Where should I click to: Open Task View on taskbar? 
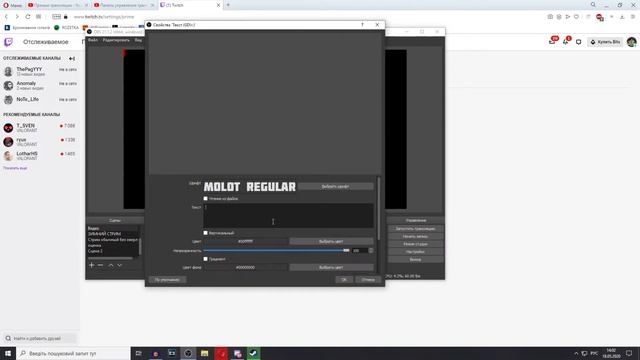click(x=138, y=353)
